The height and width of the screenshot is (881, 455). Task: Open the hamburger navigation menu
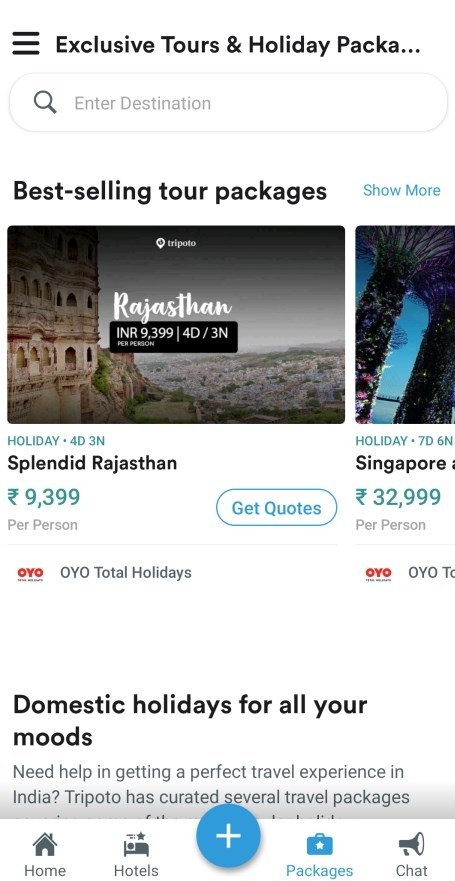pyautogui.click(x=26, y=44)
